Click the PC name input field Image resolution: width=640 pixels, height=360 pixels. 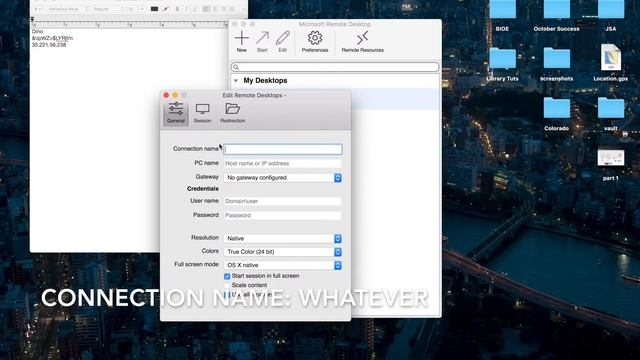(x=282, y=163)
